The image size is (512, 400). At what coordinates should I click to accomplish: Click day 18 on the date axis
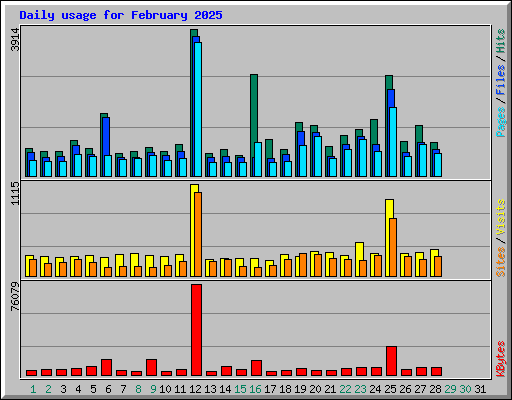tap(285, 389)
